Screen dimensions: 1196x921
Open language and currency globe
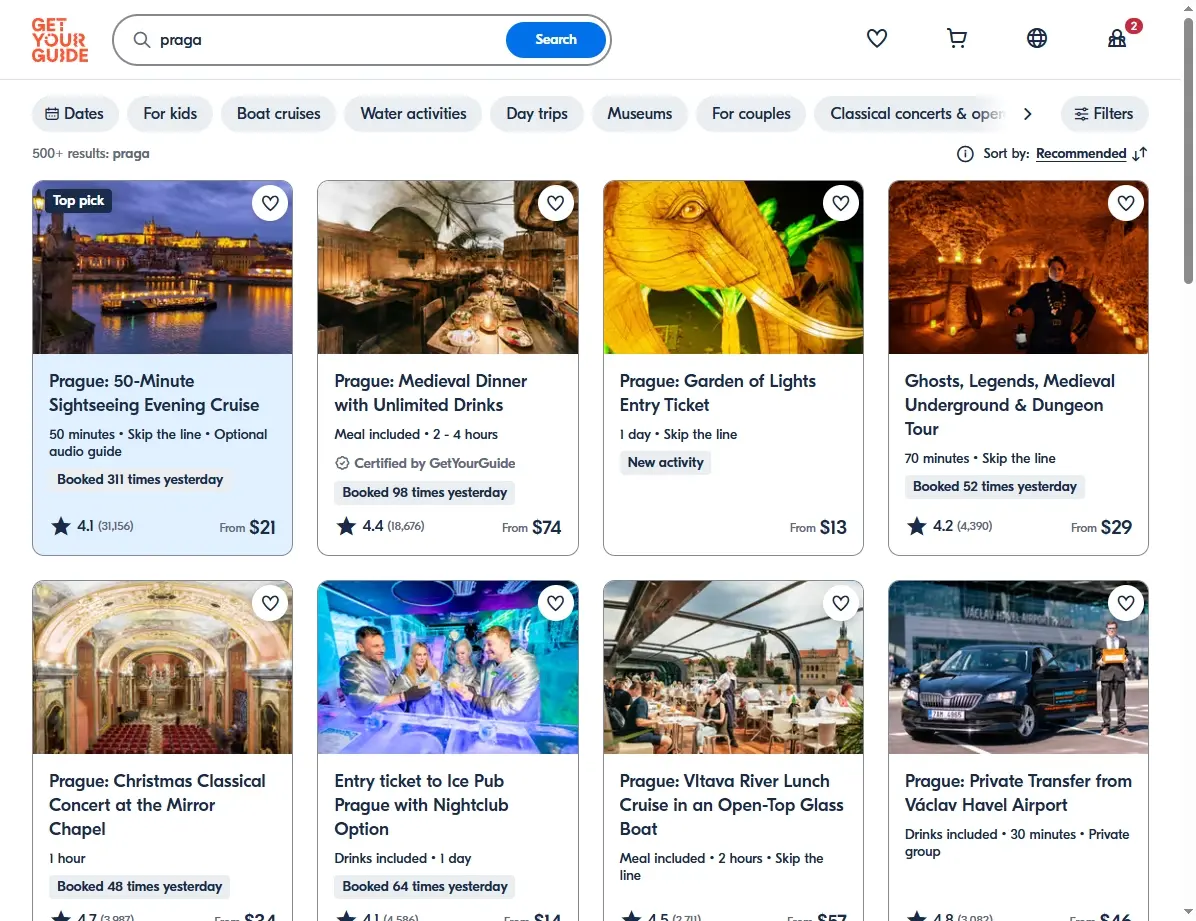(x=1037, y=38)
